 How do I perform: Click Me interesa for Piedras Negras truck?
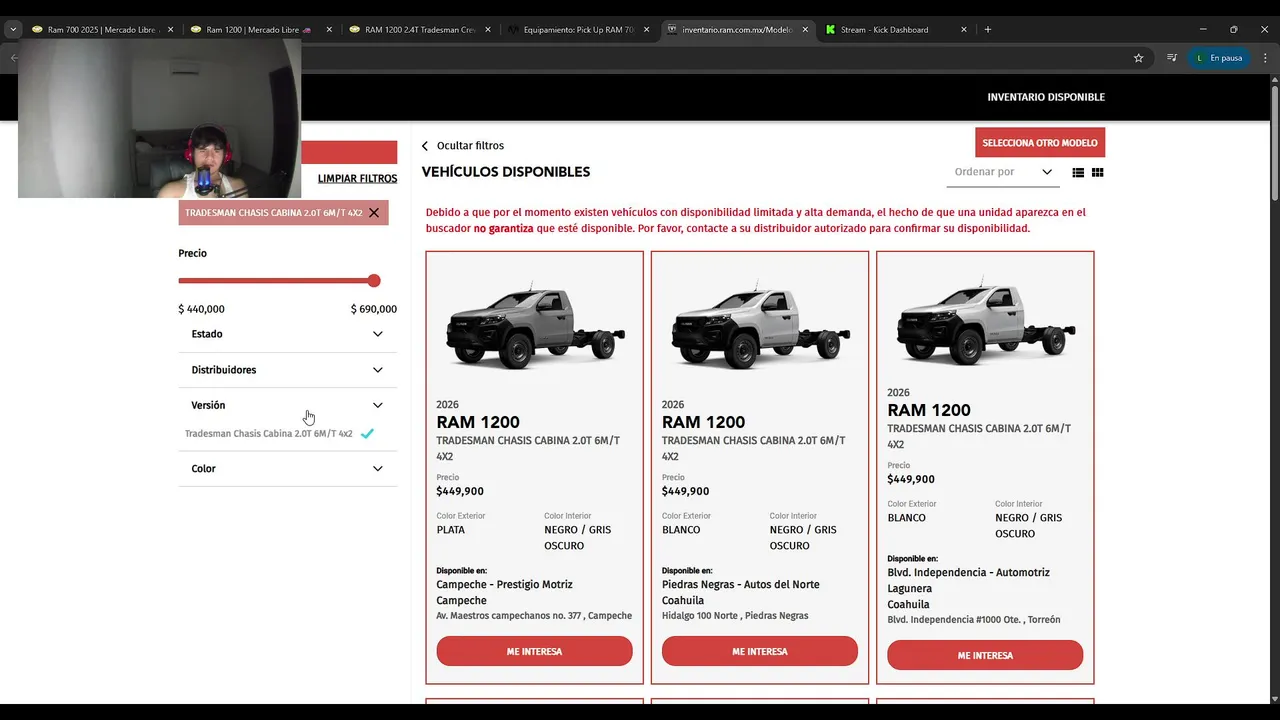[x=760, y=651]
